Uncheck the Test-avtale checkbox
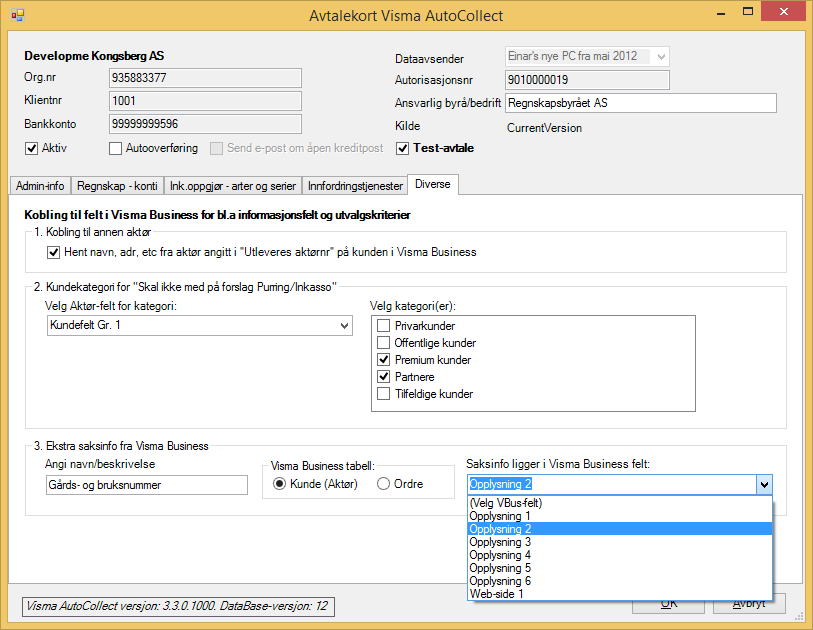This screenshot has height=630, width=813. [x=402, y=148]
